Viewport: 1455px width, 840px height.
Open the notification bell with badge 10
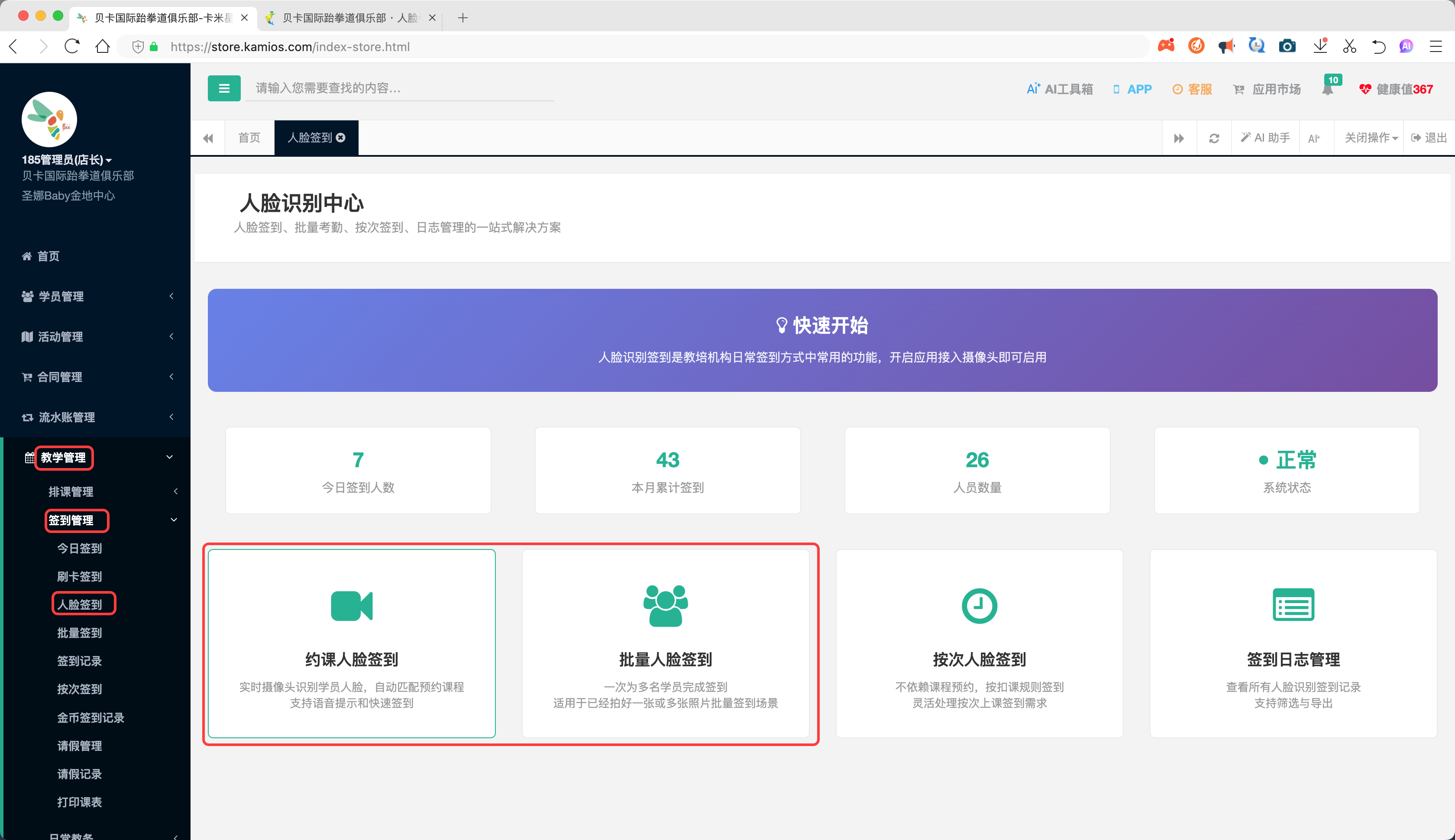[x=1328, y=89]
